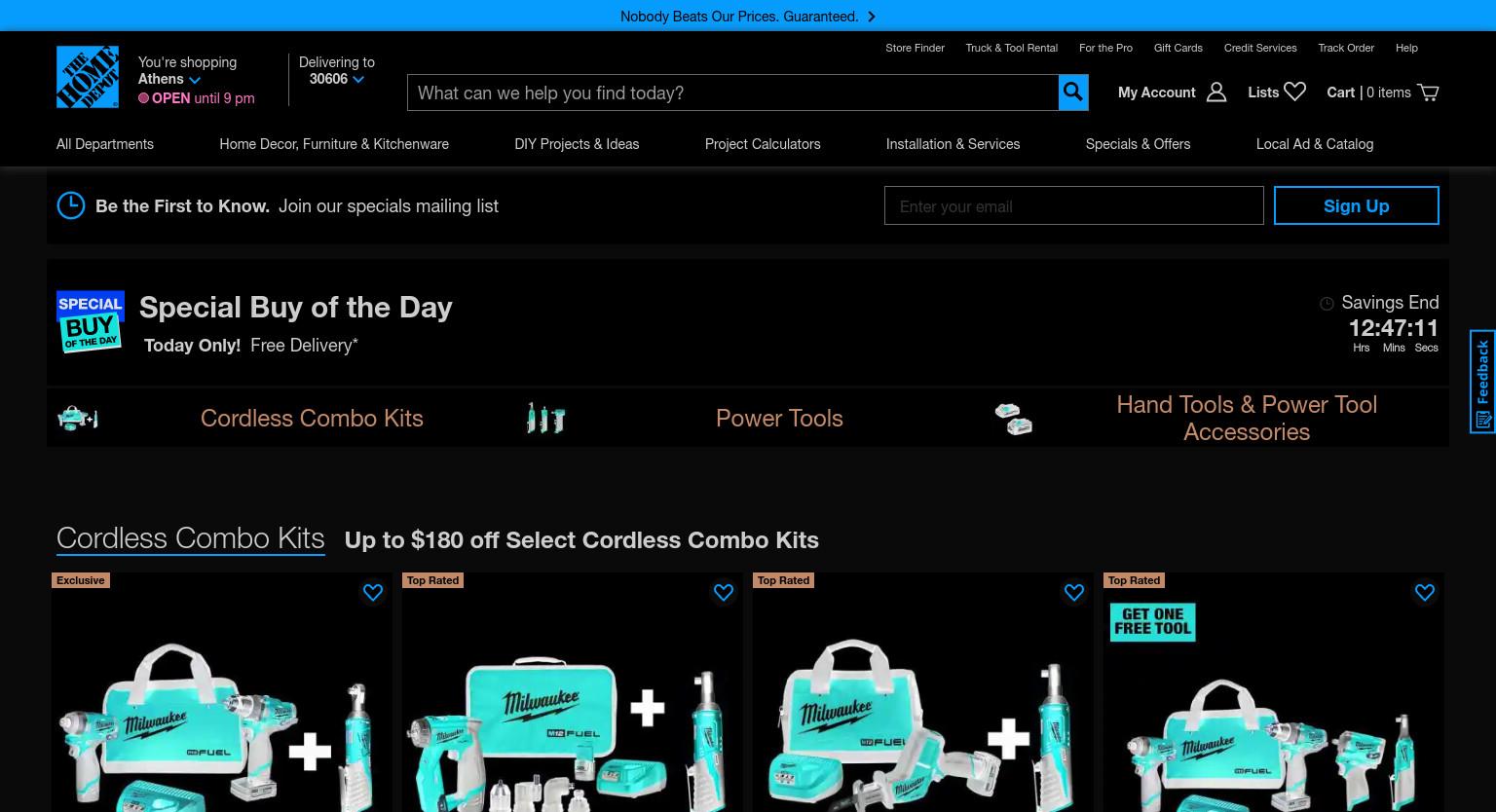
Task: Click the My Account label
Action: [x=1156, y=92]
